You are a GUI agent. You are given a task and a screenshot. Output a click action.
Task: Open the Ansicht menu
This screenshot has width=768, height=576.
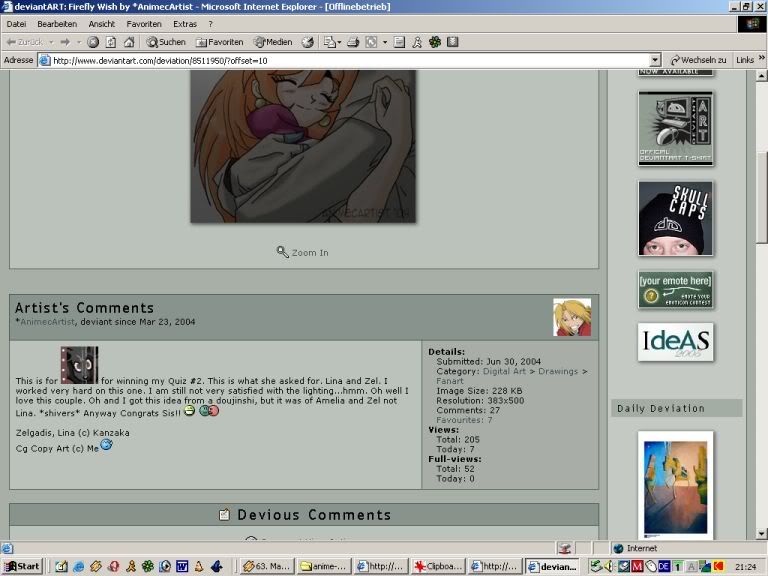(101, 24)
